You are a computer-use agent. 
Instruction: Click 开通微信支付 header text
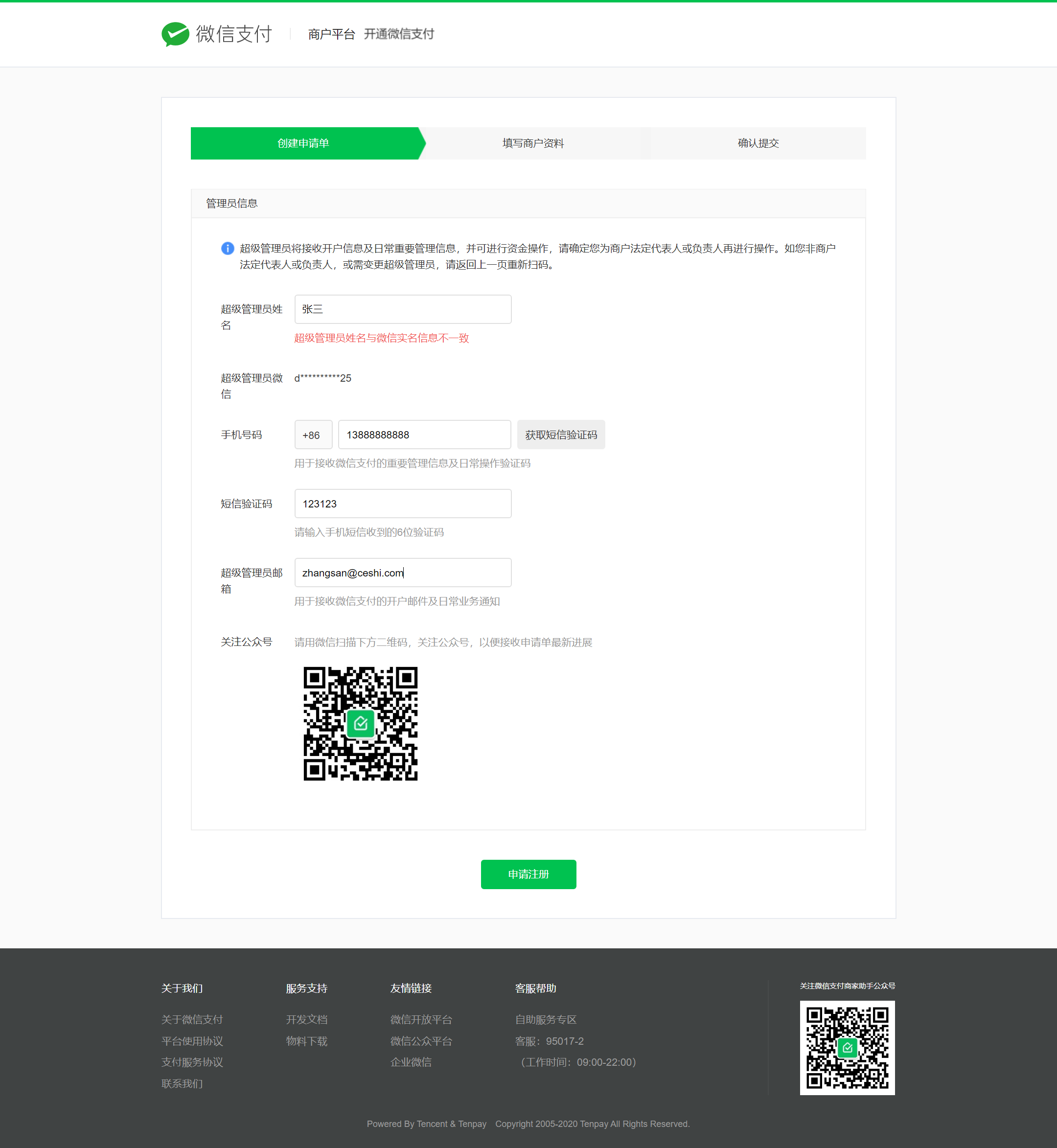[x=399, y=34]
